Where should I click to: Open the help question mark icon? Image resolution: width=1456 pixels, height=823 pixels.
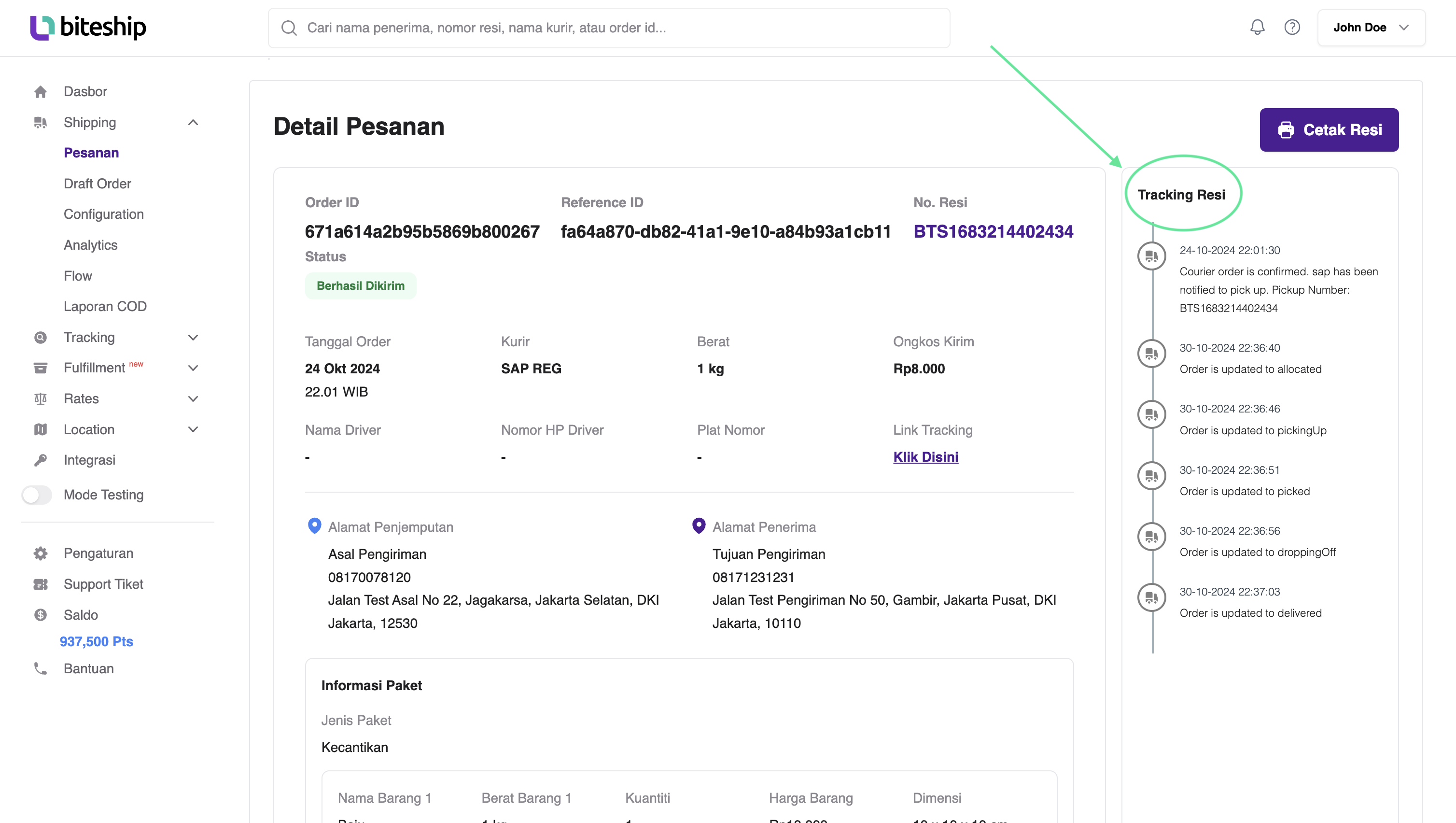click(1292, 27)
